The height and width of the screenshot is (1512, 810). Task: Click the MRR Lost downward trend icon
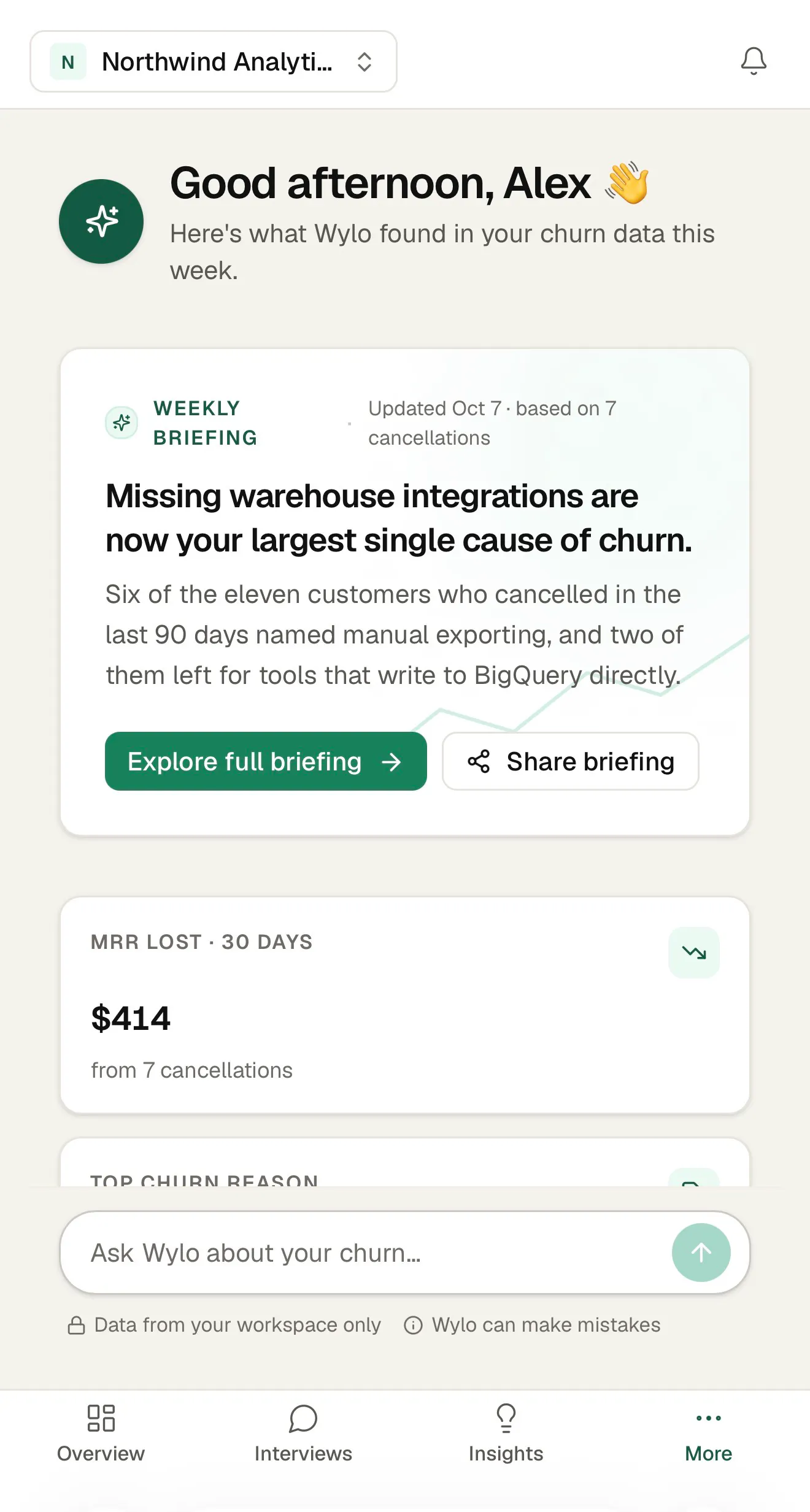coord(694,953)
